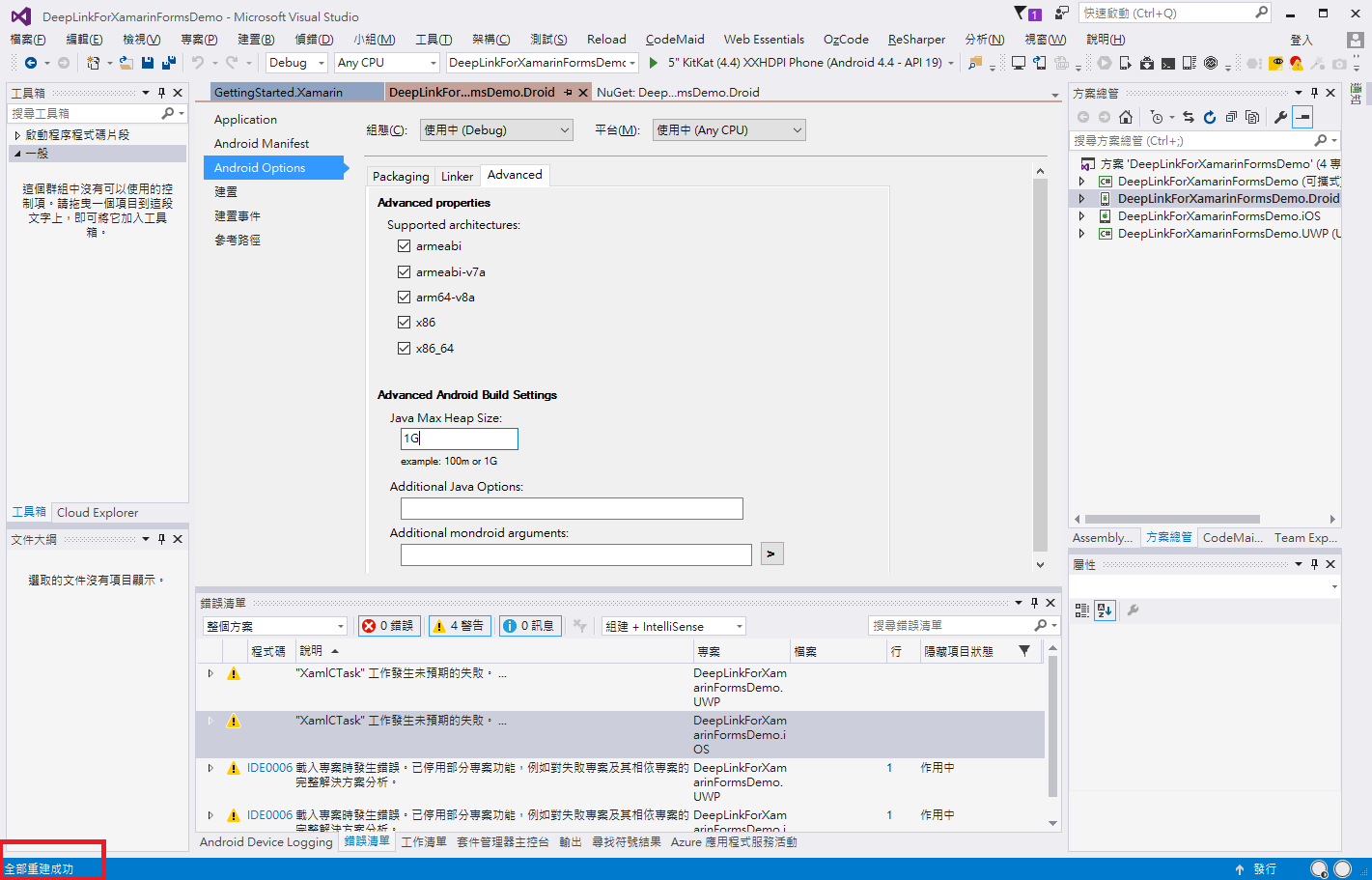Image resolution: width=1372 pixels, height=880 pixels.
Task: Expand the DeepLinkForXamarinFormsDemo.iOS project node
Action: pyautogui.click(x=1081, y=216)
